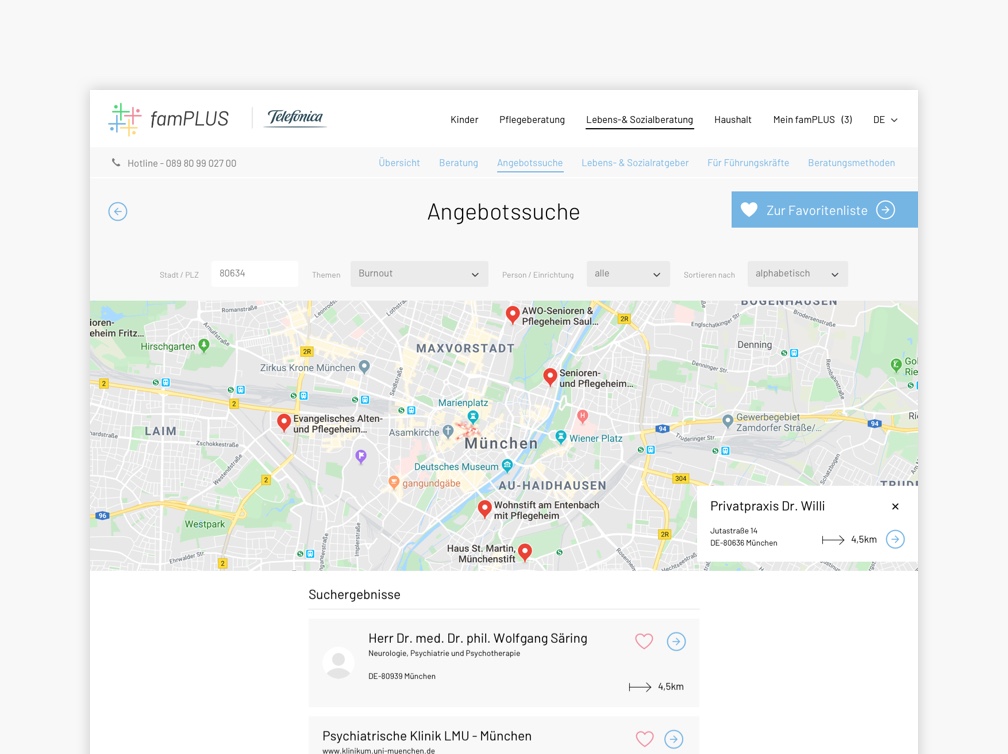Image resolution: width=1008 pixels, height=754 pixels.
Task: Expand the Themen Burnout dropdown
Action: point(419,274)
